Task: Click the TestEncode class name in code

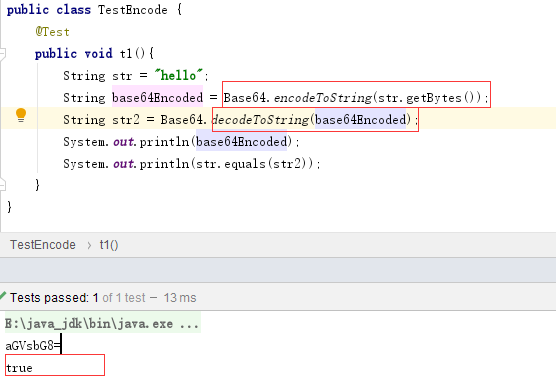Action: (133, 10)
